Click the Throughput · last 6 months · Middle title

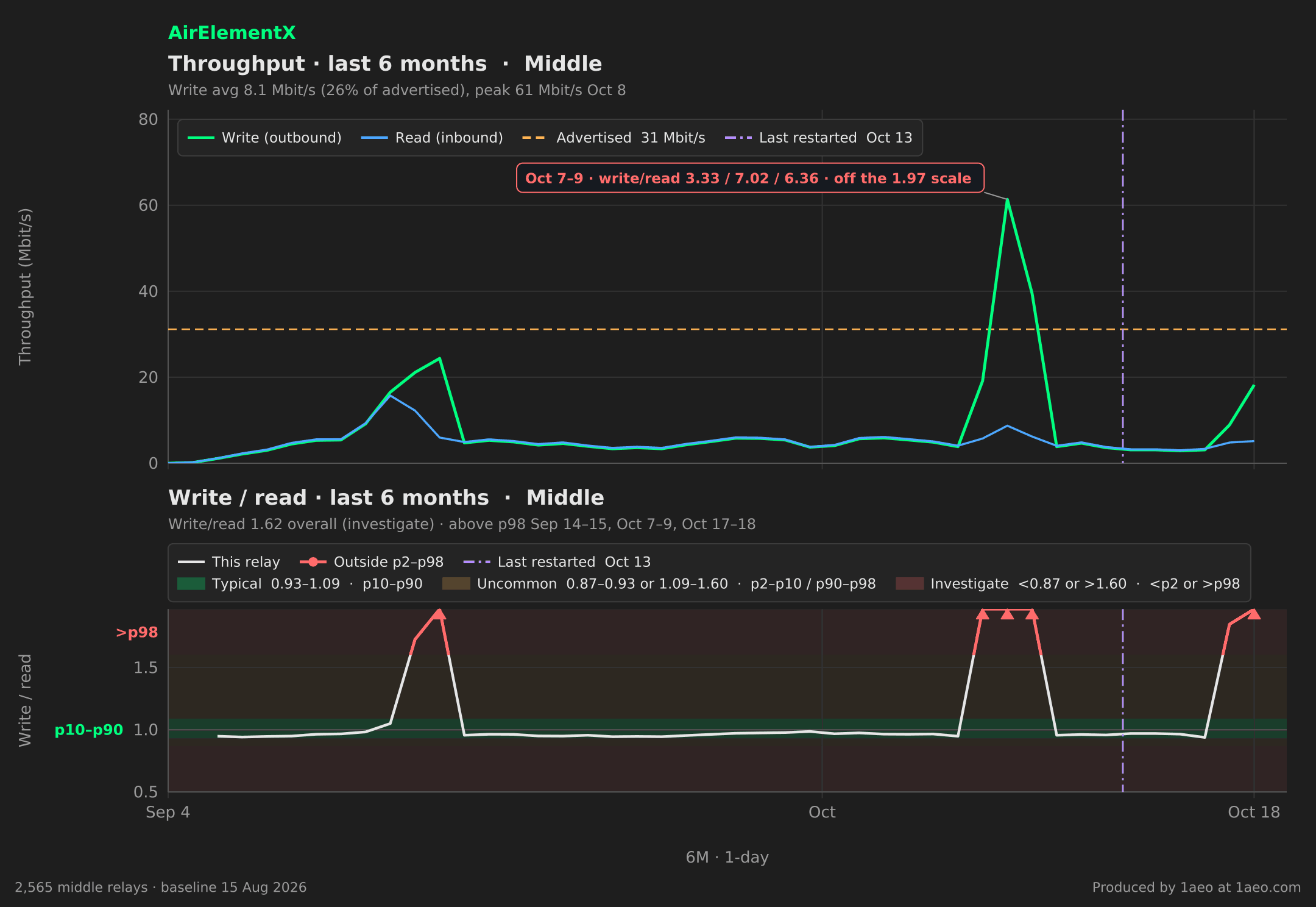pyautogui.click(x=385, y=64)
